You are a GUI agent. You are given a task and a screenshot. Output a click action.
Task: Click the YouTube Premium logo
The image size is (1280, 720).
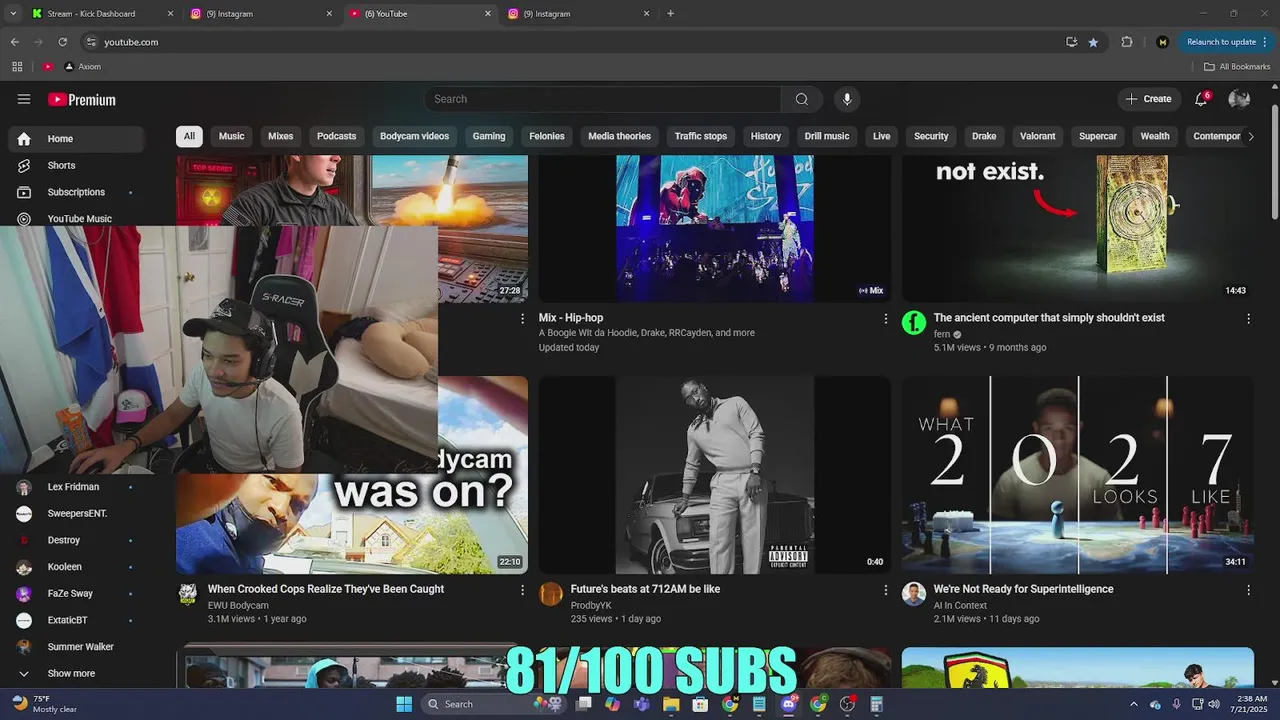[82, 100]
